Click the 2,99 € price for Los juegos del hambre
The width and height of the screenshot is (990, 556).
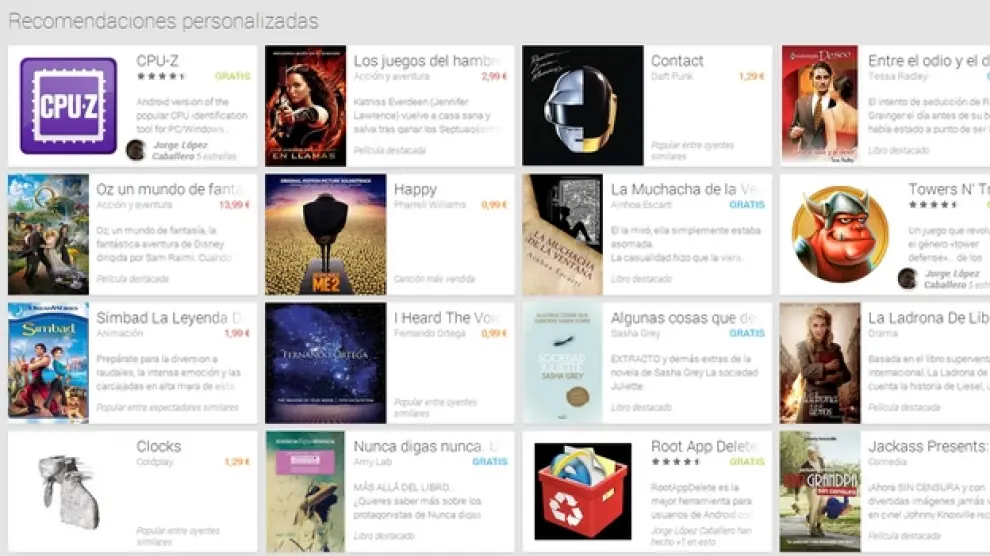click(494, 76)
